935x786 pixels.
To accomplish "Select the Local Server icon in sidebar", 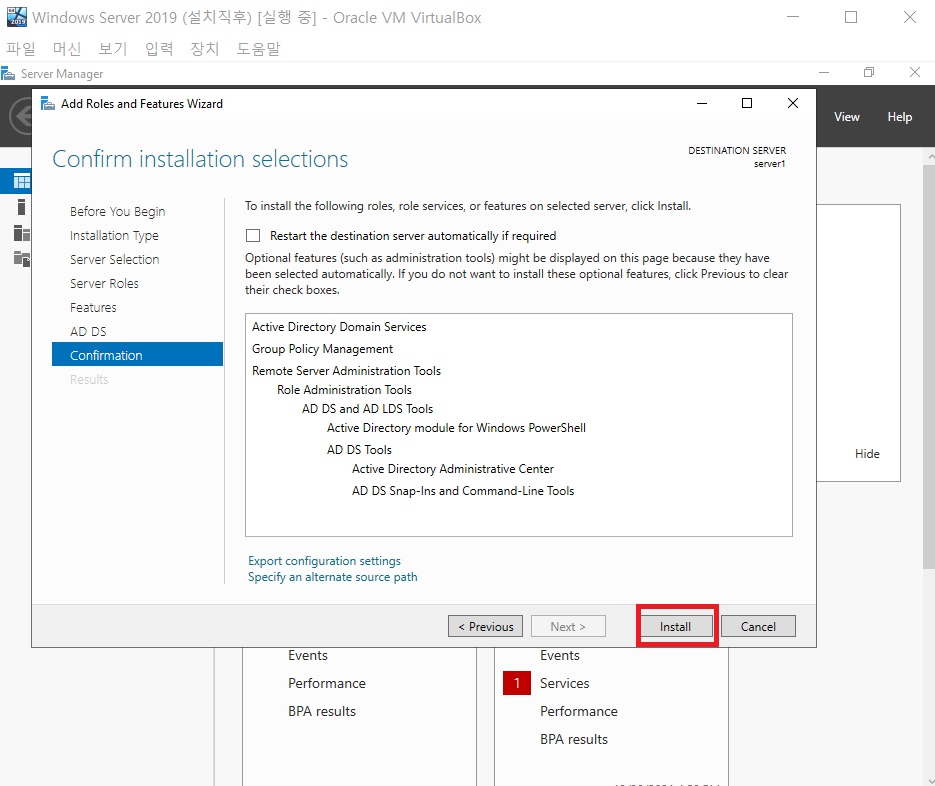I will tap(21, 207).
